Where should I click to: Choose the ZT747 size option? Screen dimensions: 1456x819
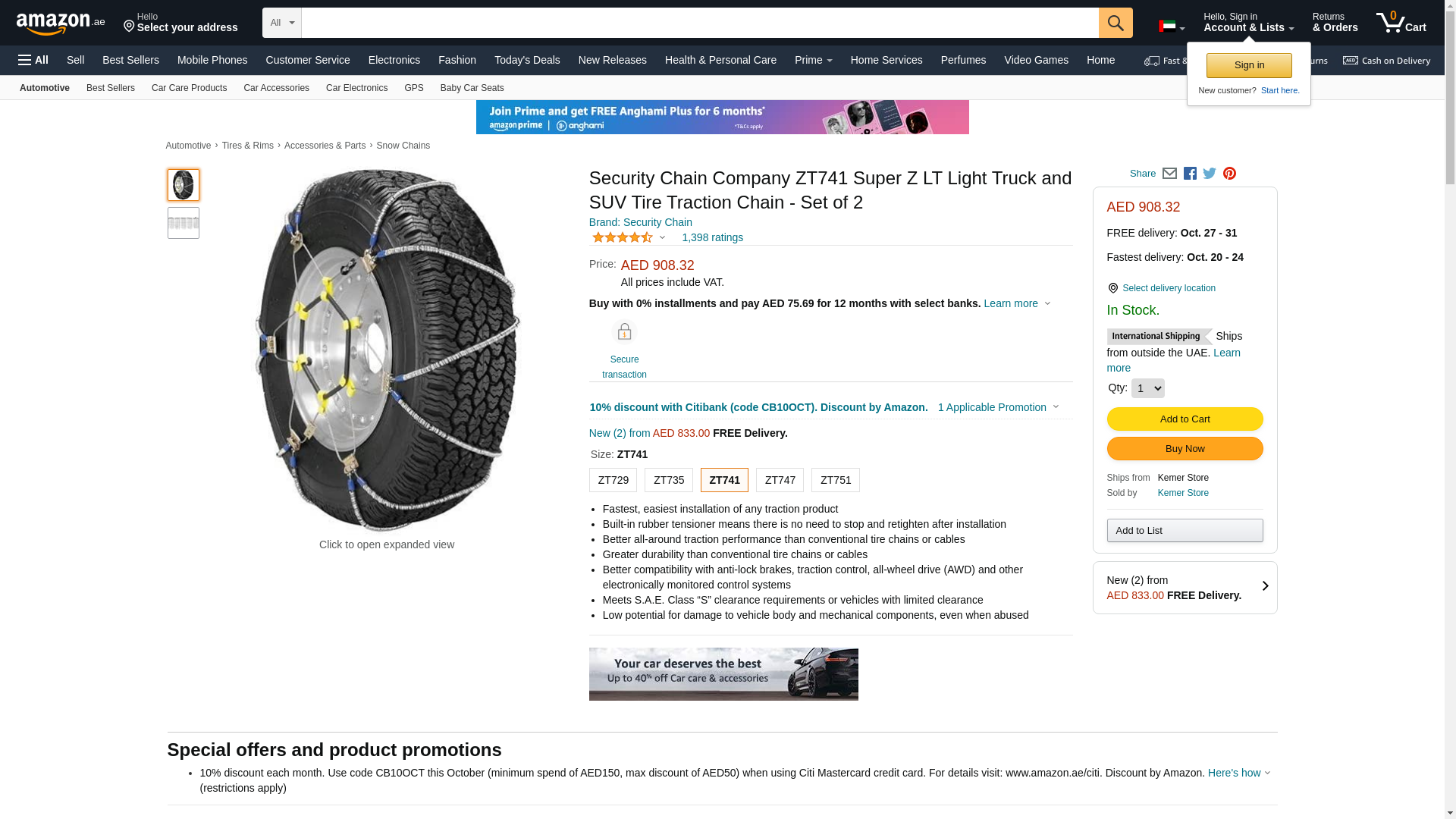pos(780,480)
